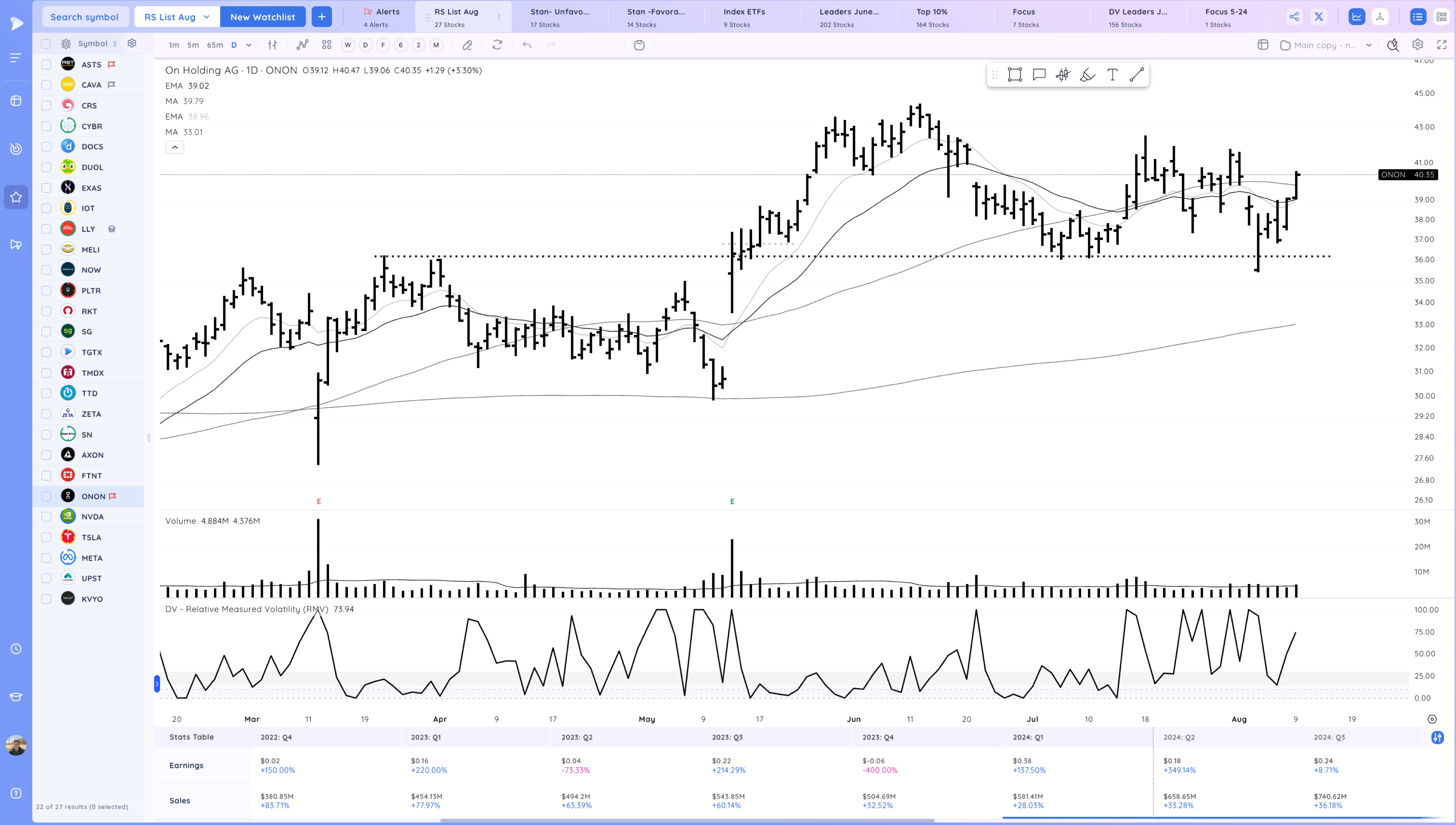Open the indicators menu icon

(x=302, y=45)
